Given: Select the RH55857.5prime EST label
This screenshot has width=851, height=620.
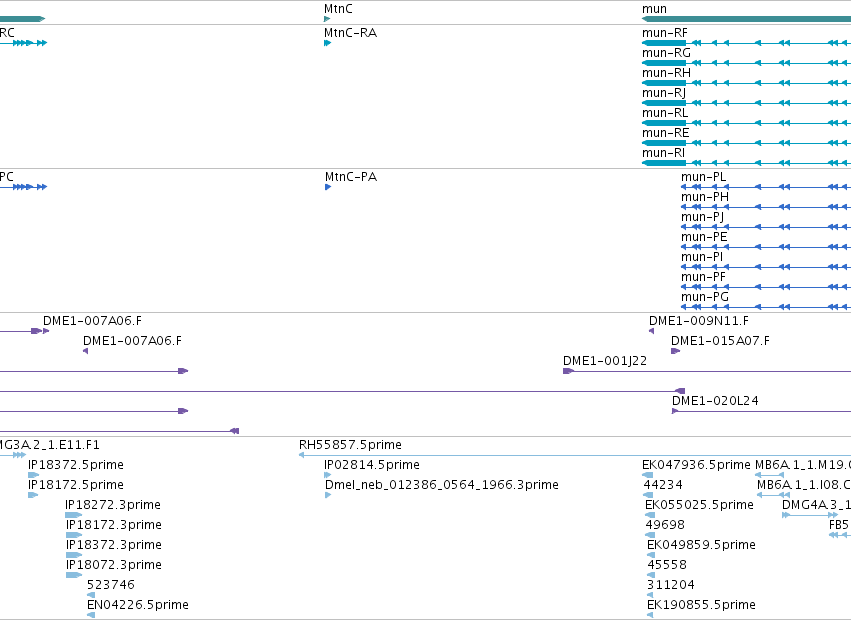Looking at the screenshot, I should [350, 446].
